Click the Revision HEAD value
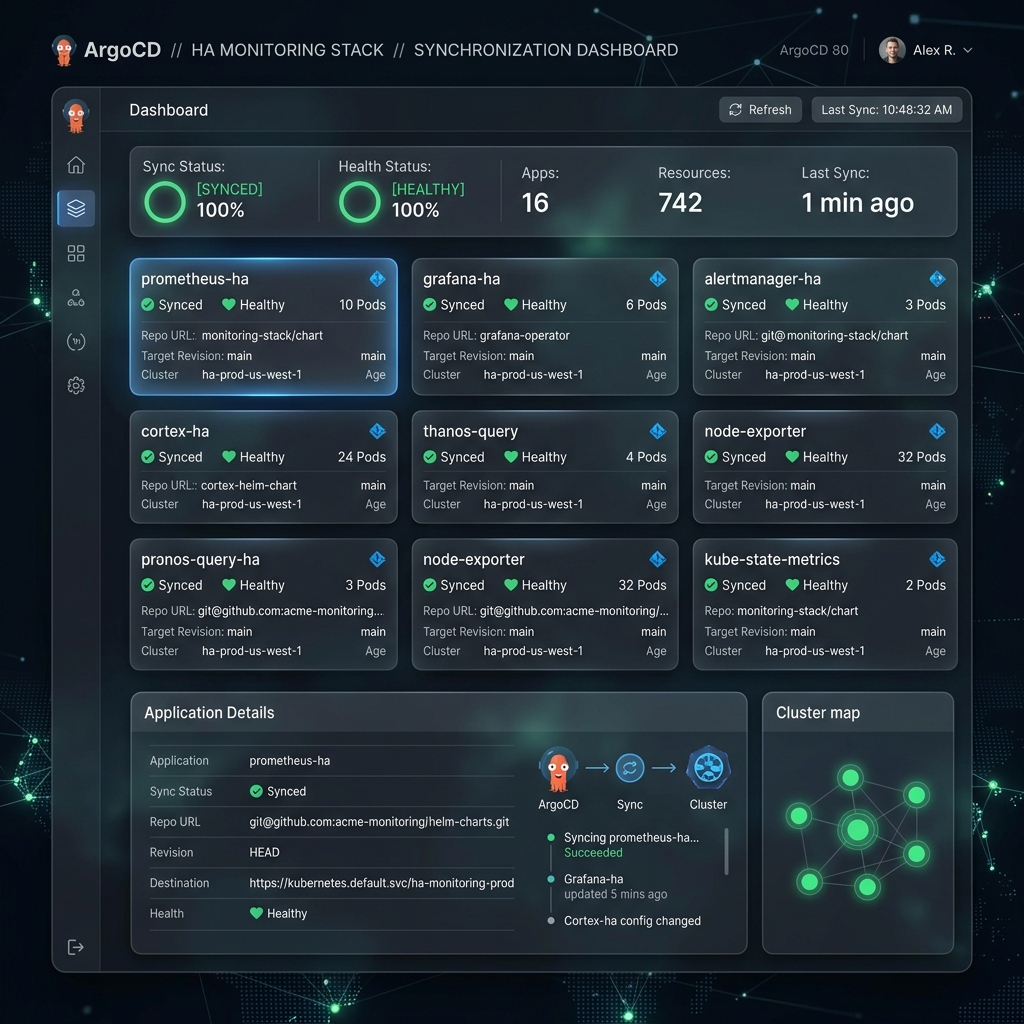The width and height of the screenshot is (1024, 1024). 264,852
